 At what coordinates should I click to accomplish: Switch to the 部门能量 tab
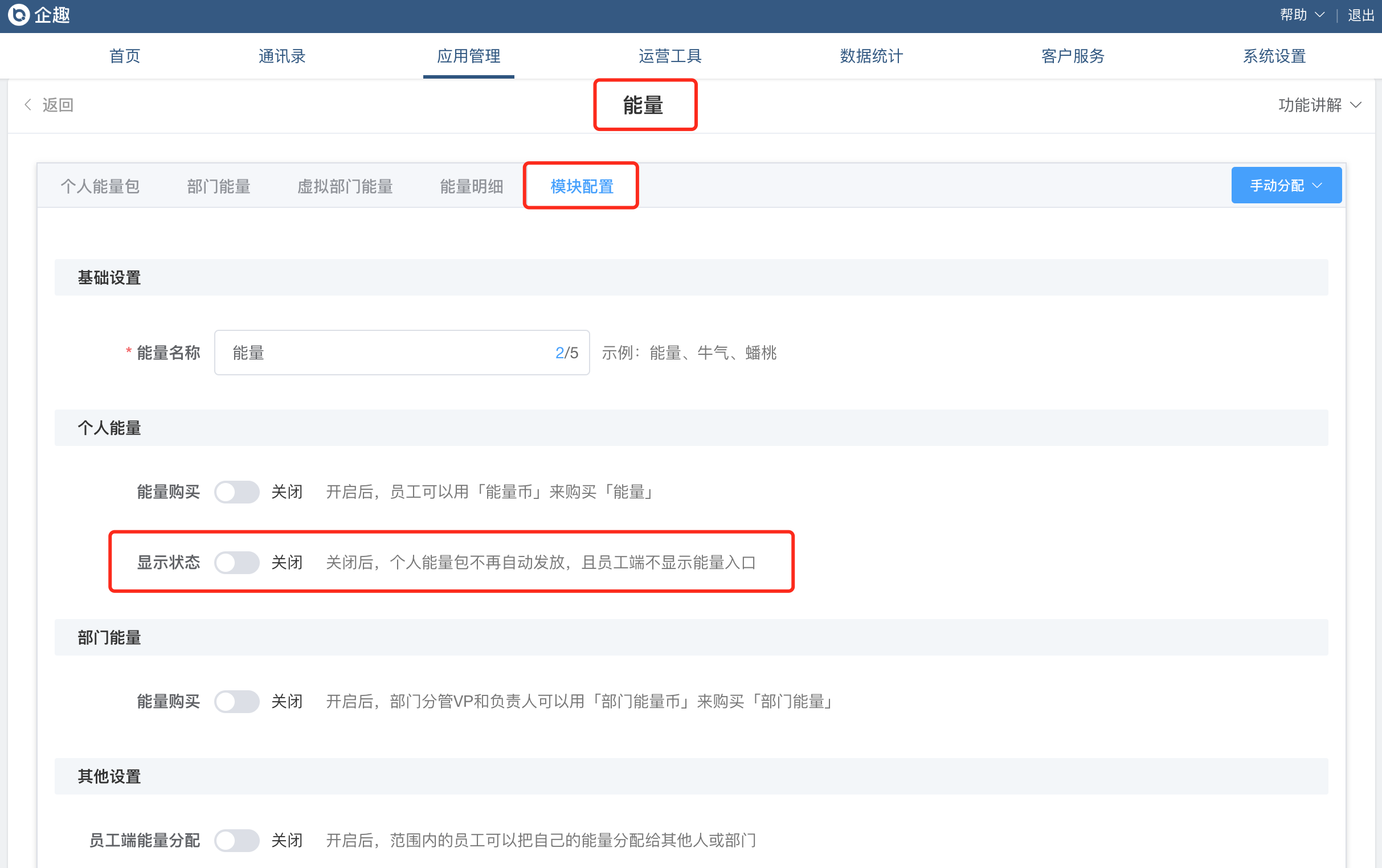click(x=219, y=186)
